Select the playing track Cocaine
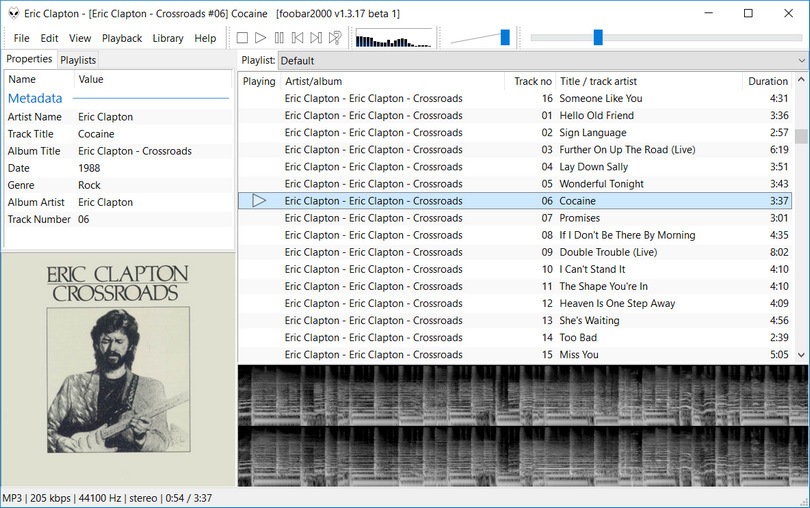Image resolution: width=810 pixels, height=508 pixels. [515, 201]
